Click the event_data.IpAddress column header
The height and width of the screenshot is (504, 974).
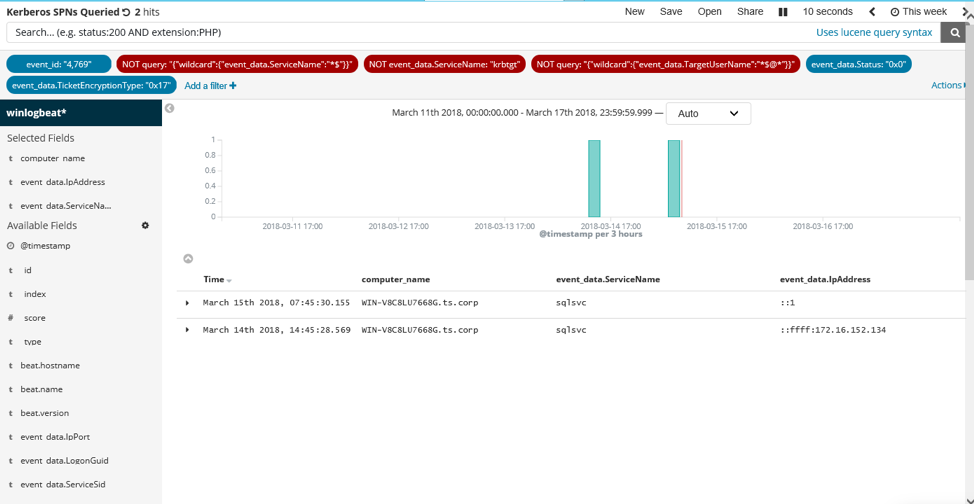pyautogui.click(x=825, y=280)
